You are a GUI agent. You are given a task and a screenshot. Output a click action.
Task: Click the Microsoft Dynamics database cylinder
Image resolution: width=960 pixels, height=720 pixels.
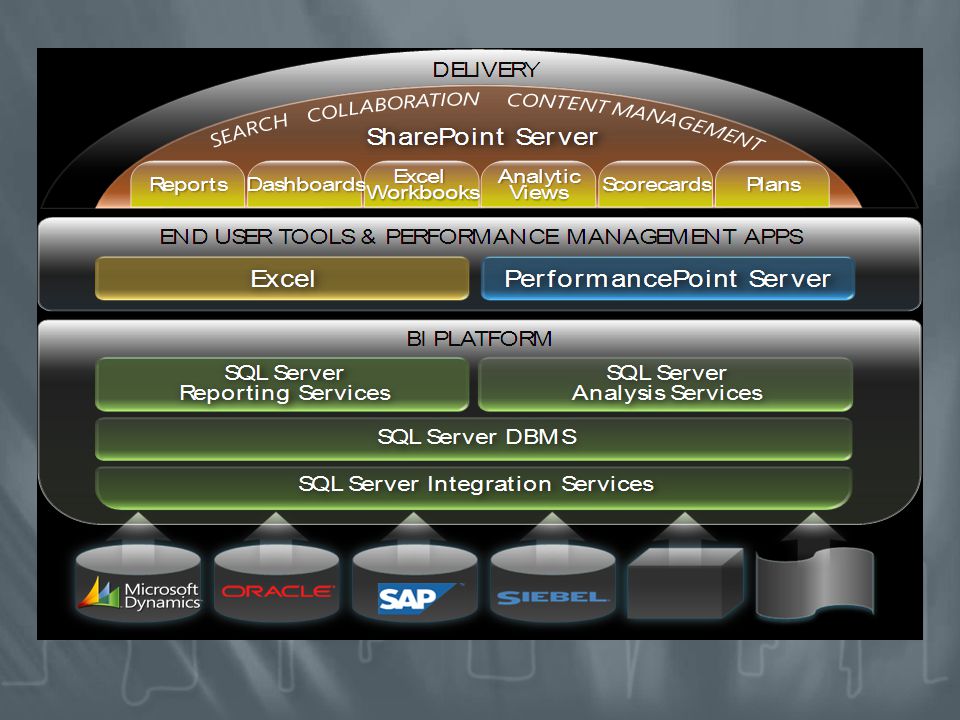tap(138, 585)
